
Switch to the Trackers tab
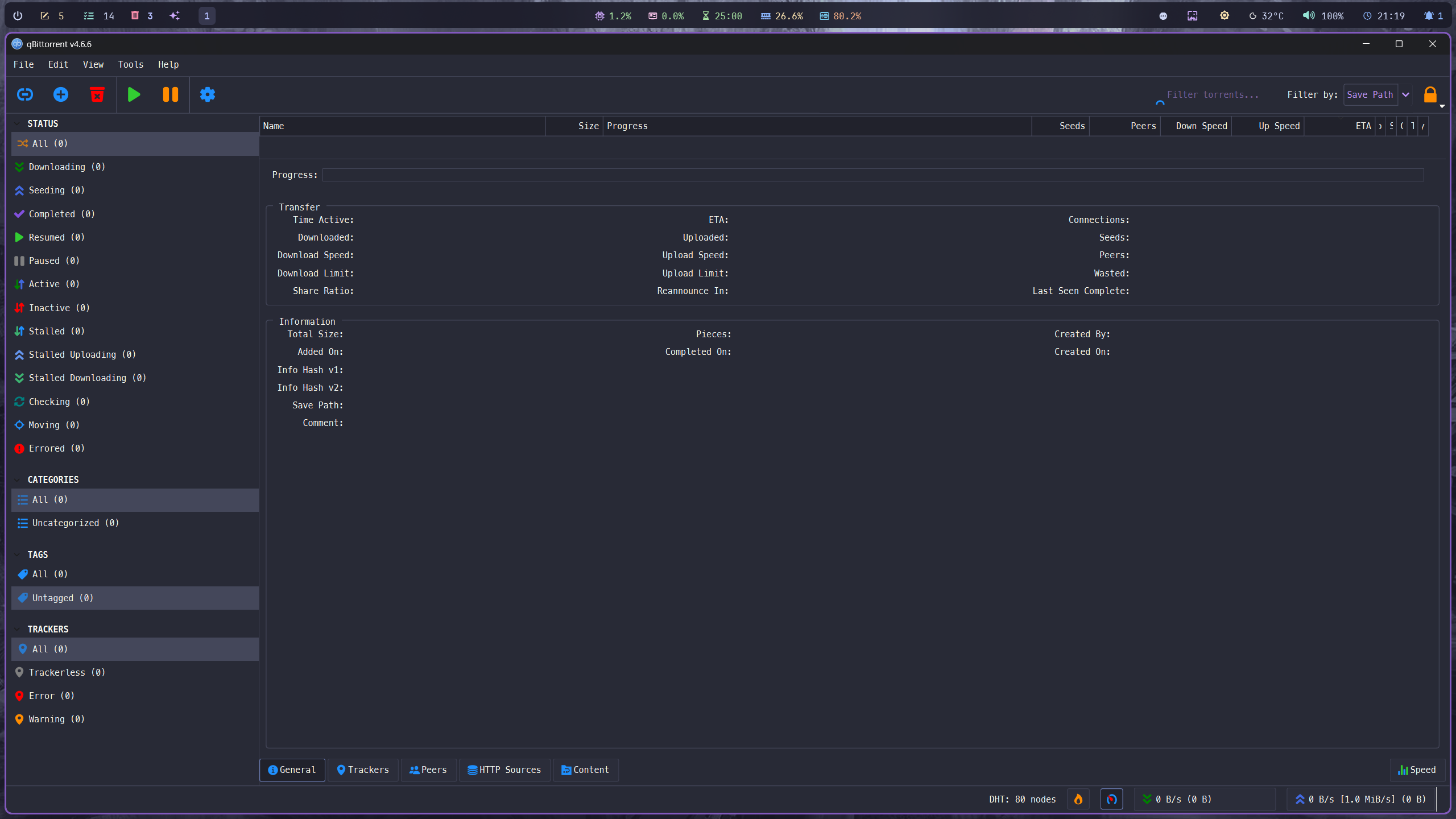pos(363,770)
